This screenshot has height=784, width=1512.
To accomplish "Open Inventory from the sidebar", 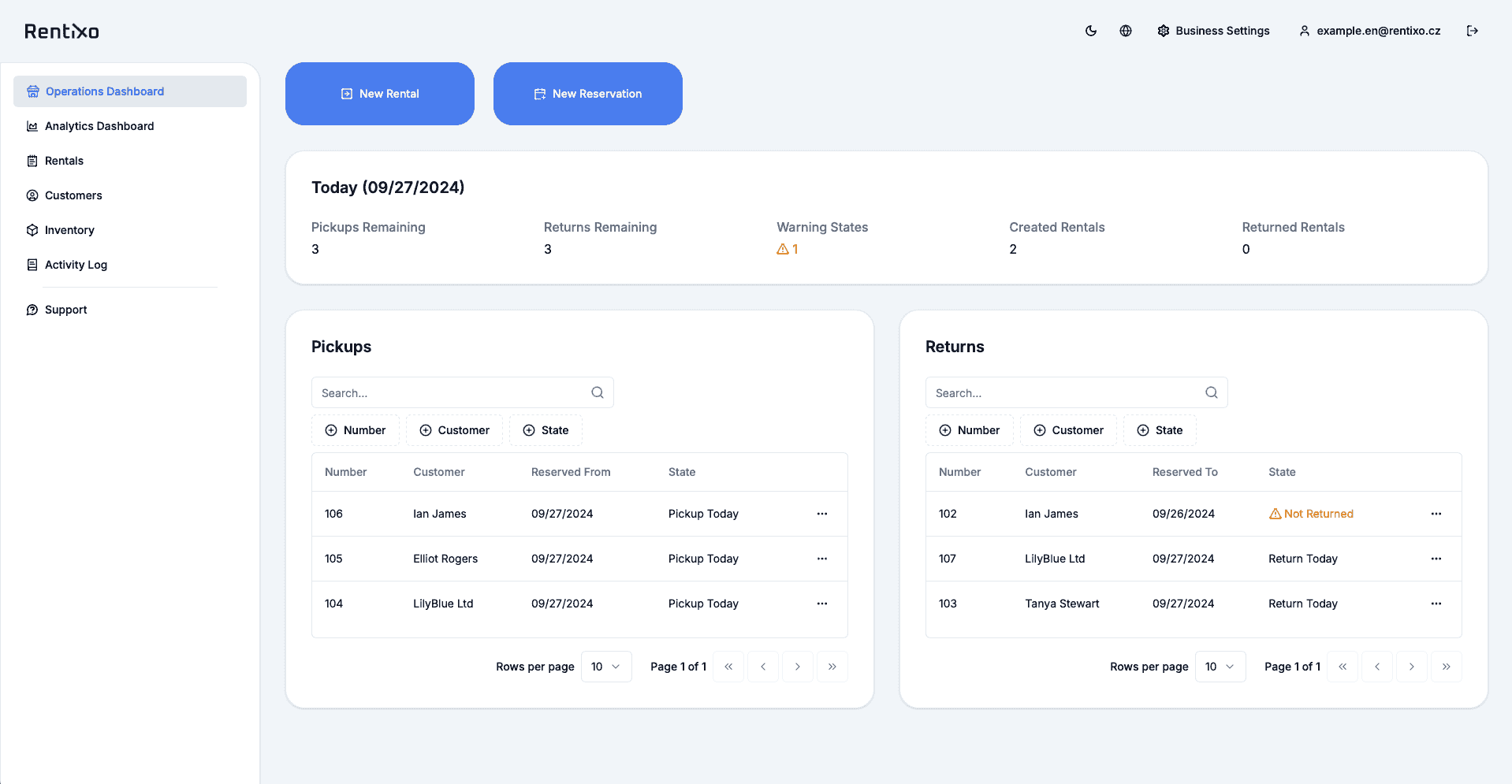I will 69,230.
